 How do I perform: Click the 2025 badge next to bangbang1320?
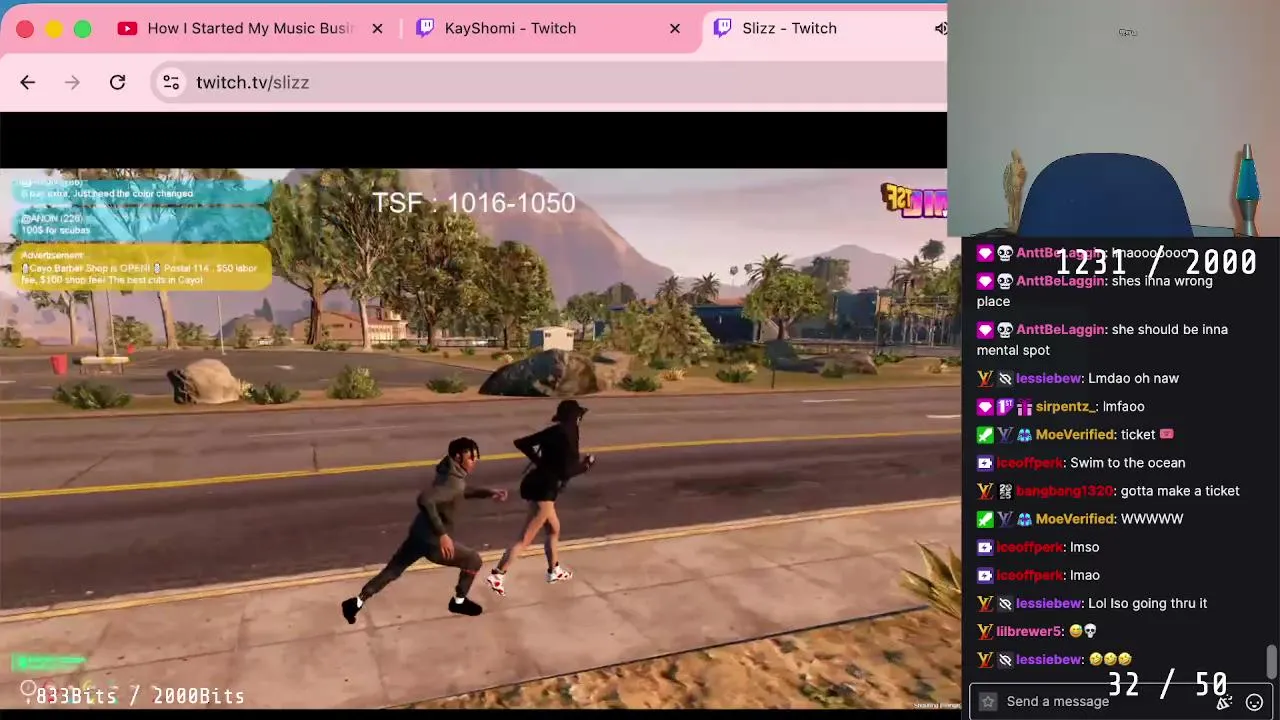(x=1005, y=491)
